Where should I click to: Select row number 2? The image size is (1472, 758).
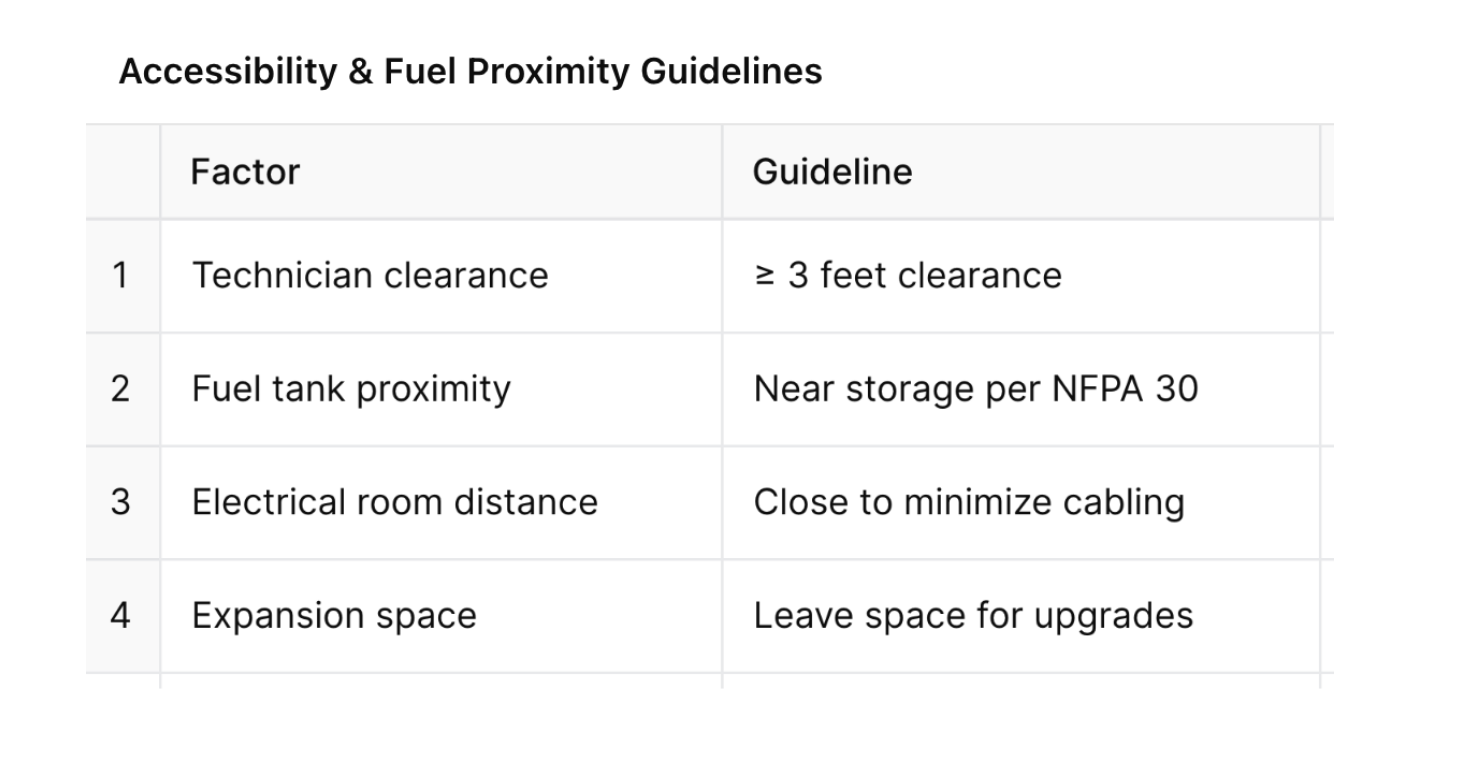[121, 388]
